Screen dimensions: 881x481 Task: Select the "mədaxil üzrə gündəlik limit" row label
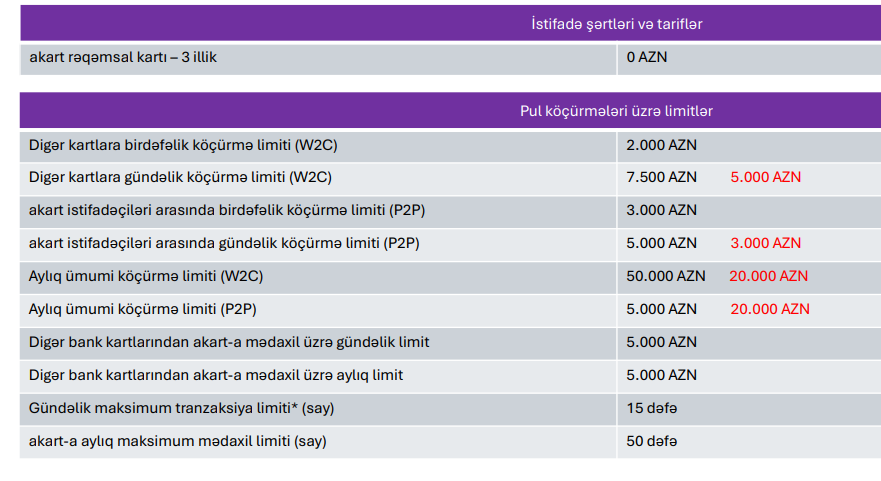pos(229,342)
